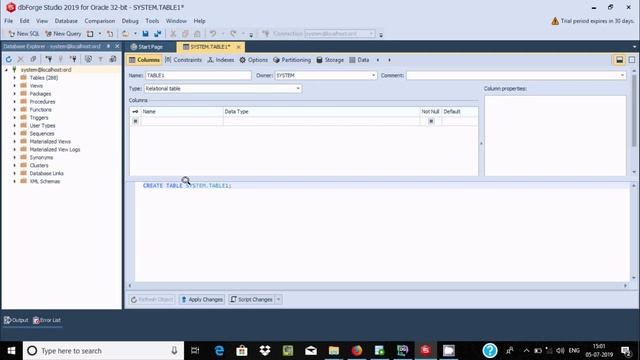Open the Owner dropdown

[x=373, y=76]
